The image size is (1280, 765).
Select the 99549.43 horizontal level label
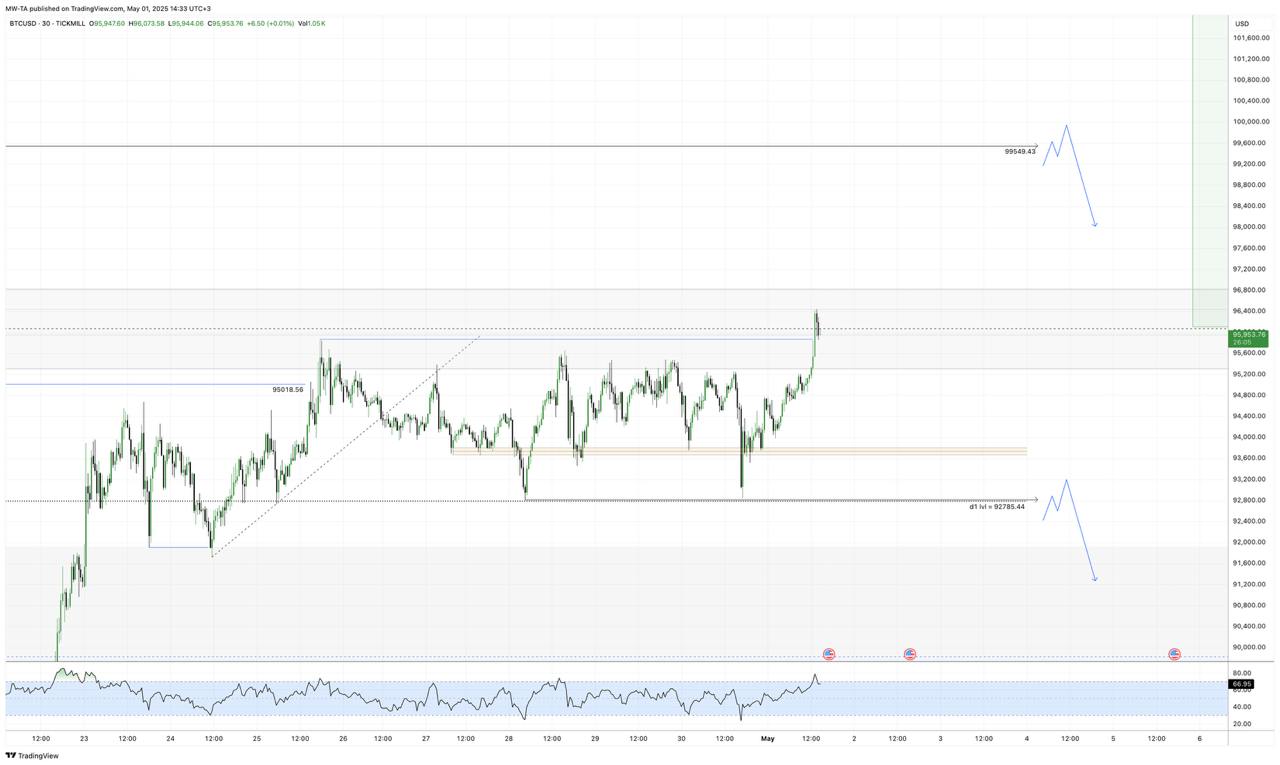[1020, 152]
